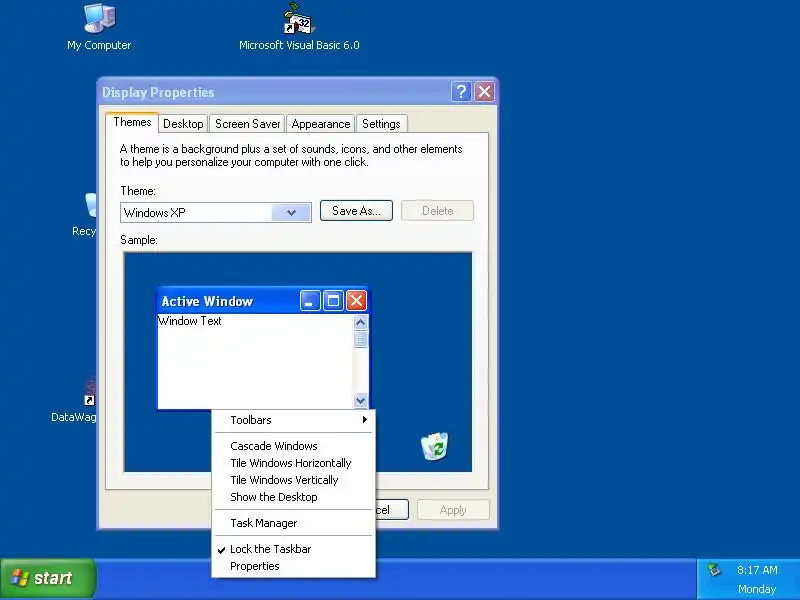Switch to the Themes tab
800x600 pixels.
click(x=132, y=122)
